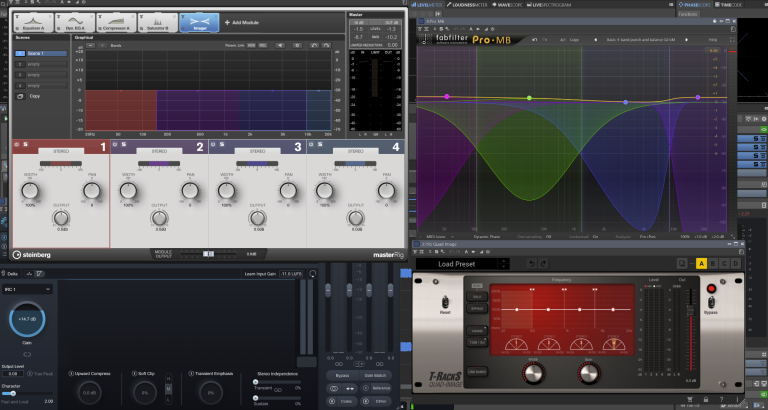Open the Pro-MB preset name selector
The width and height of the screenshot is (768, 410).
pyautogui.click(x=640, y=39)
